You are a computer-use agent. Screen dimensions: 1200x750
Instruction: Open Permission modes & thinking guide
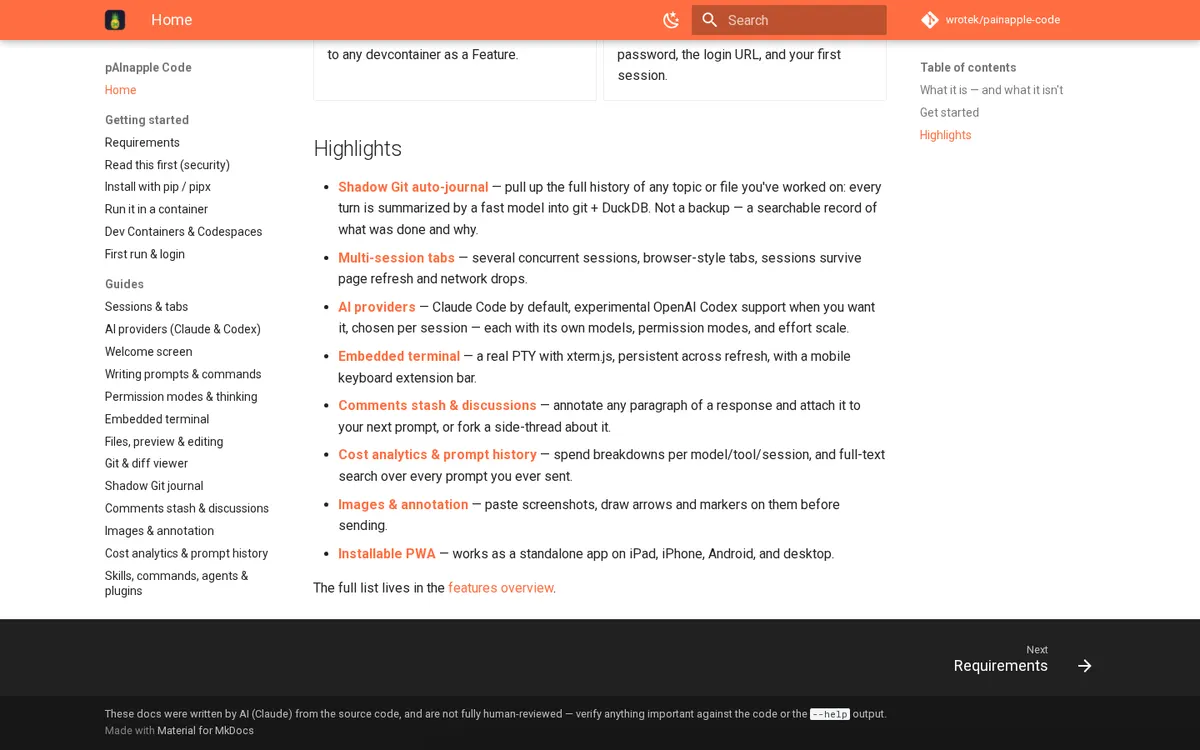[181, 397]
